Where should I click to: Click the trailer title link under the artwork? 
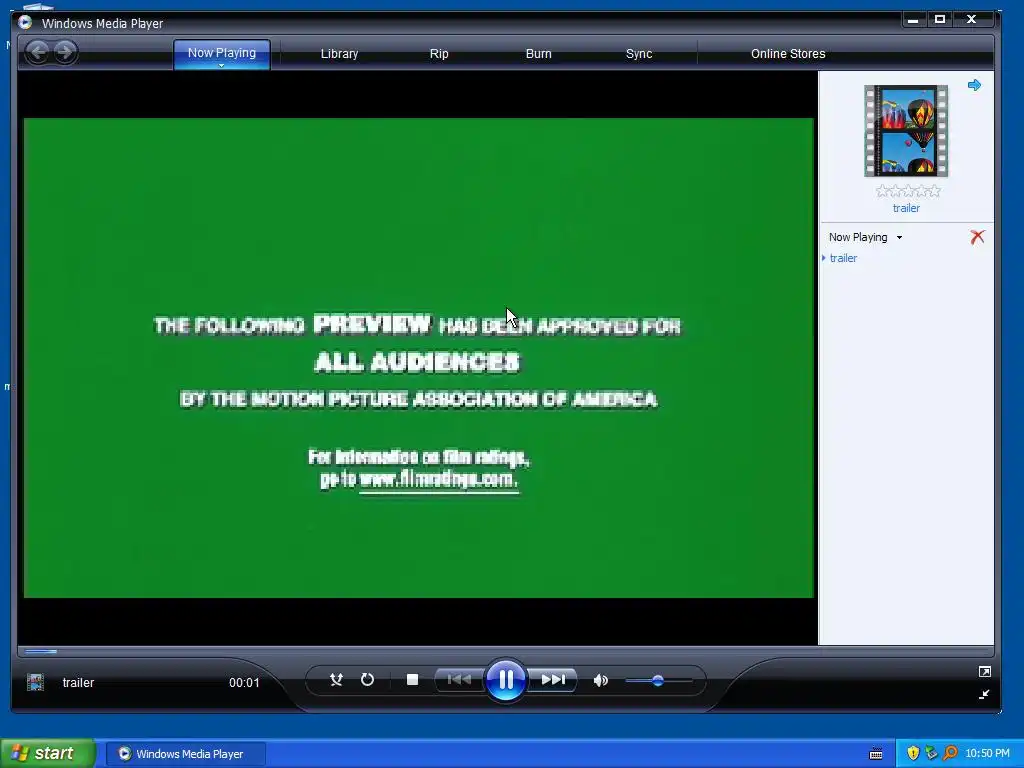click(906, 208)
